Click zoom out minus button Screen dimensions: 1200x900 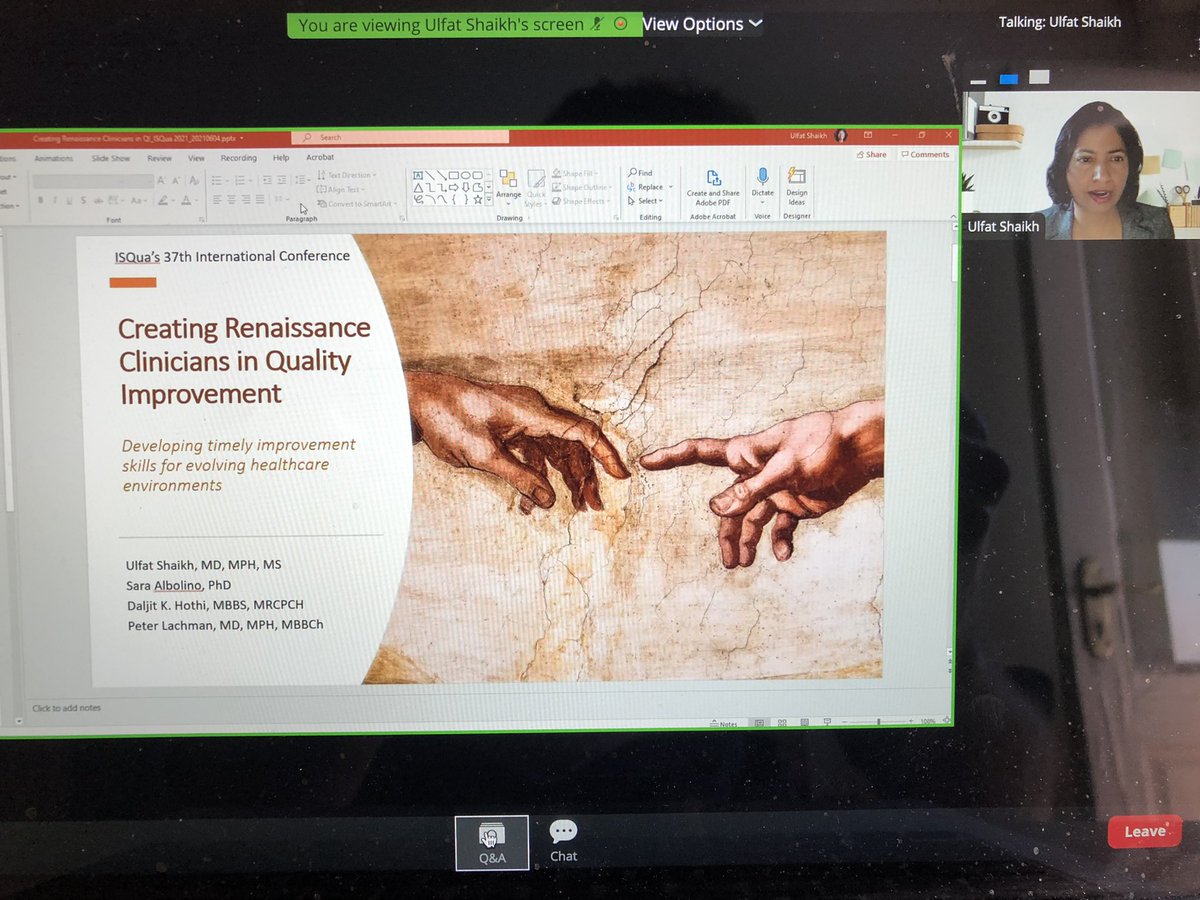click(x=844, y=722)
